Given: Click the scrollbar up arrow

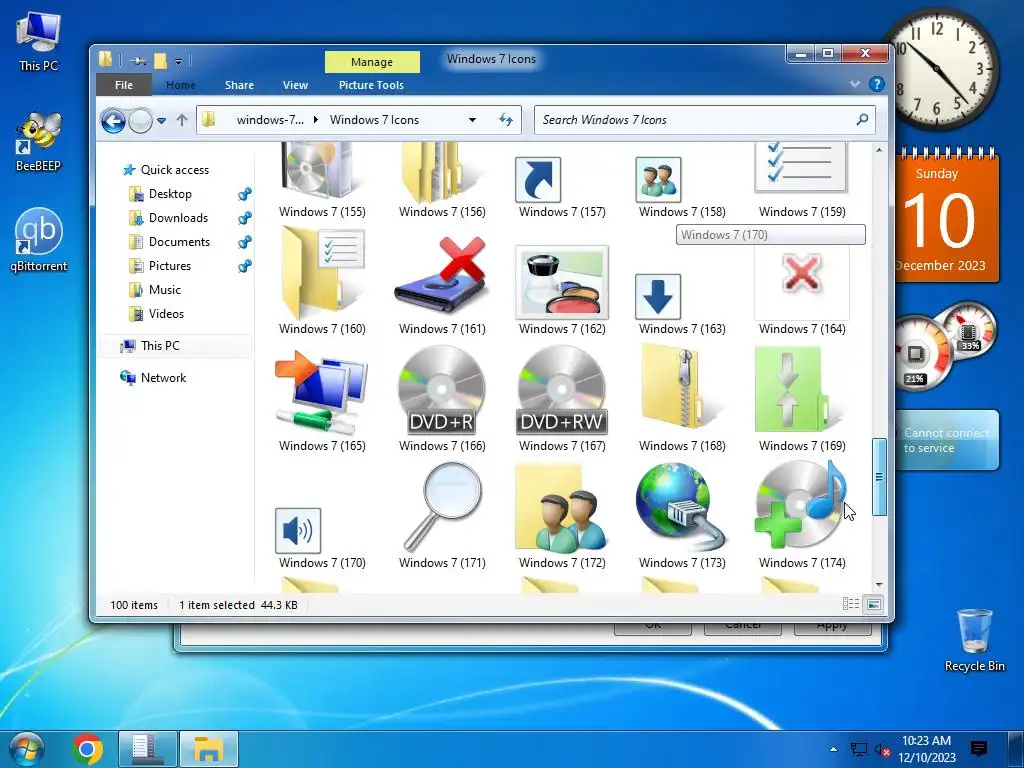Looking at the screenshot, I should coord(879,150).
